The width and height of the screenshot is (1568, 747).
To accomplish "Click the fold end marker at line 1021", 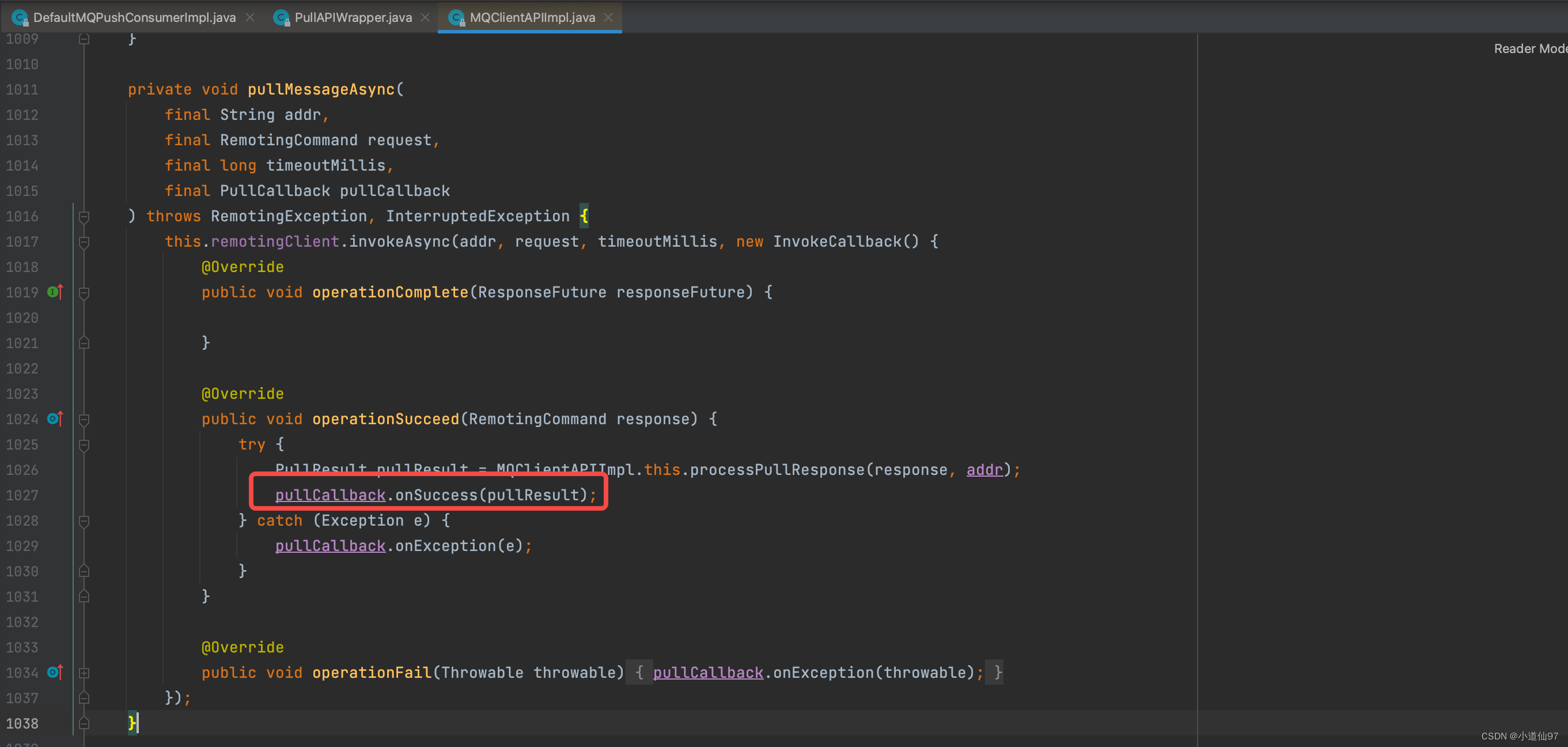I will [84, 343].
